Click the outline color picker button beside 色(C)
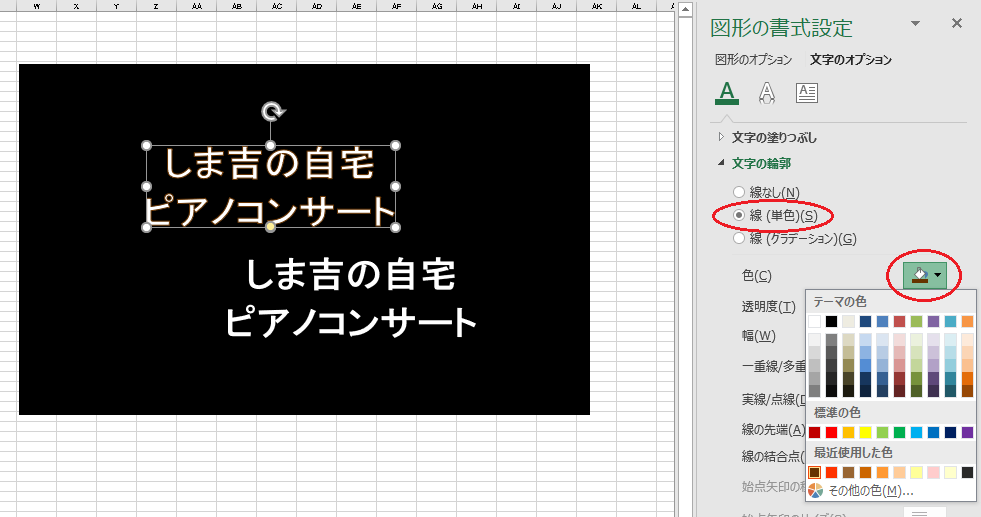 point(925,274)
